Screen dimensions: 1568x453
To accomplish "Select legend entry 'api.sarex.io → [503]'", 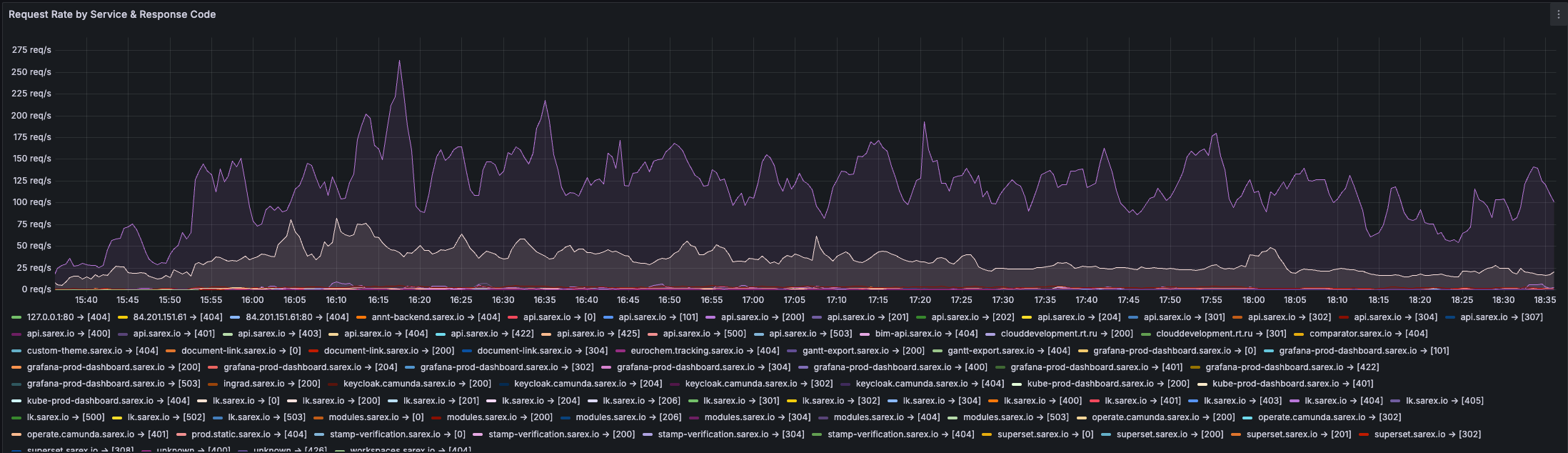I will [x=810, y=334].
